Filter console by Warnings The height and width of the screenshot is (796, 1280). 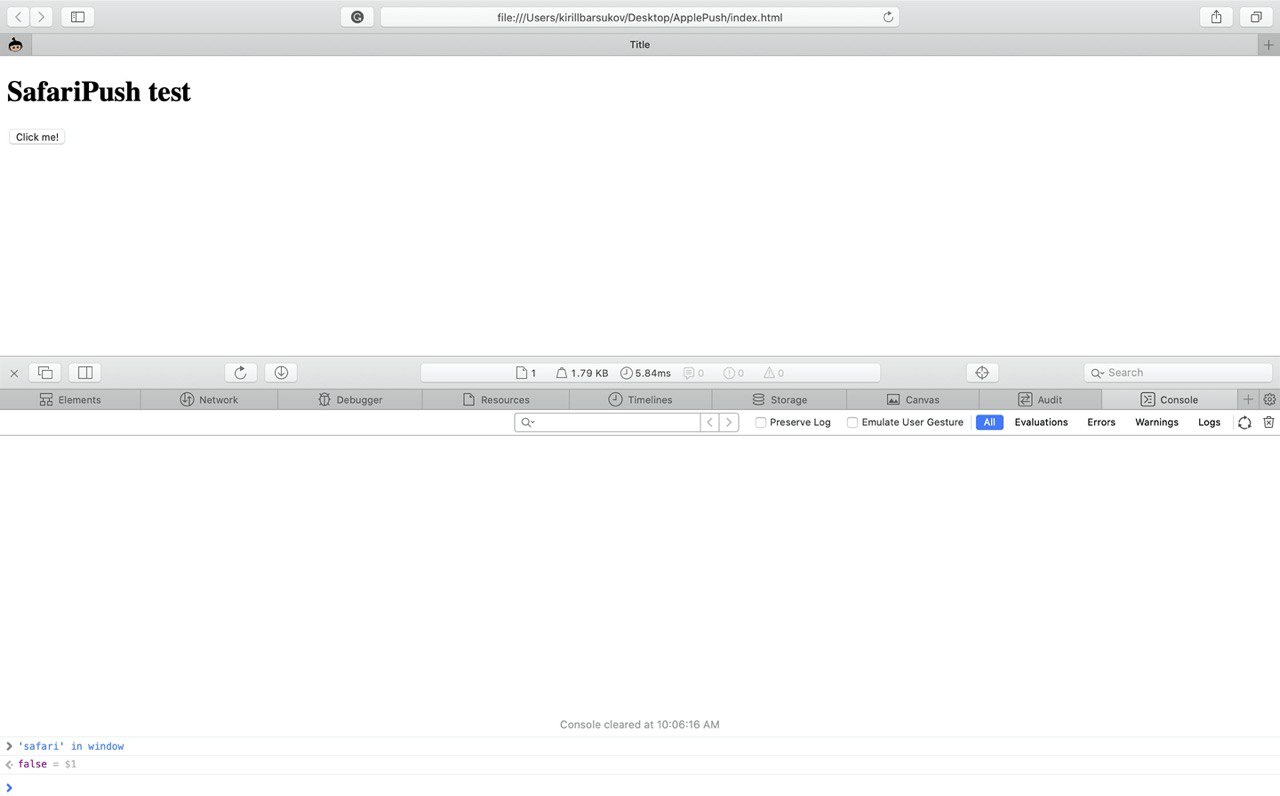[1157, 422]
